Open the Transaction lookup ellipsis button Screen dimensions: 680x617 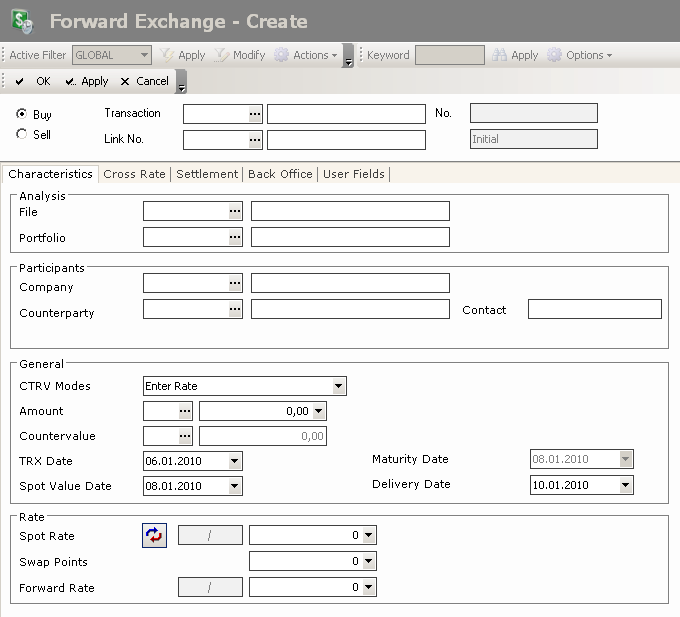click(x=255, y=114)
